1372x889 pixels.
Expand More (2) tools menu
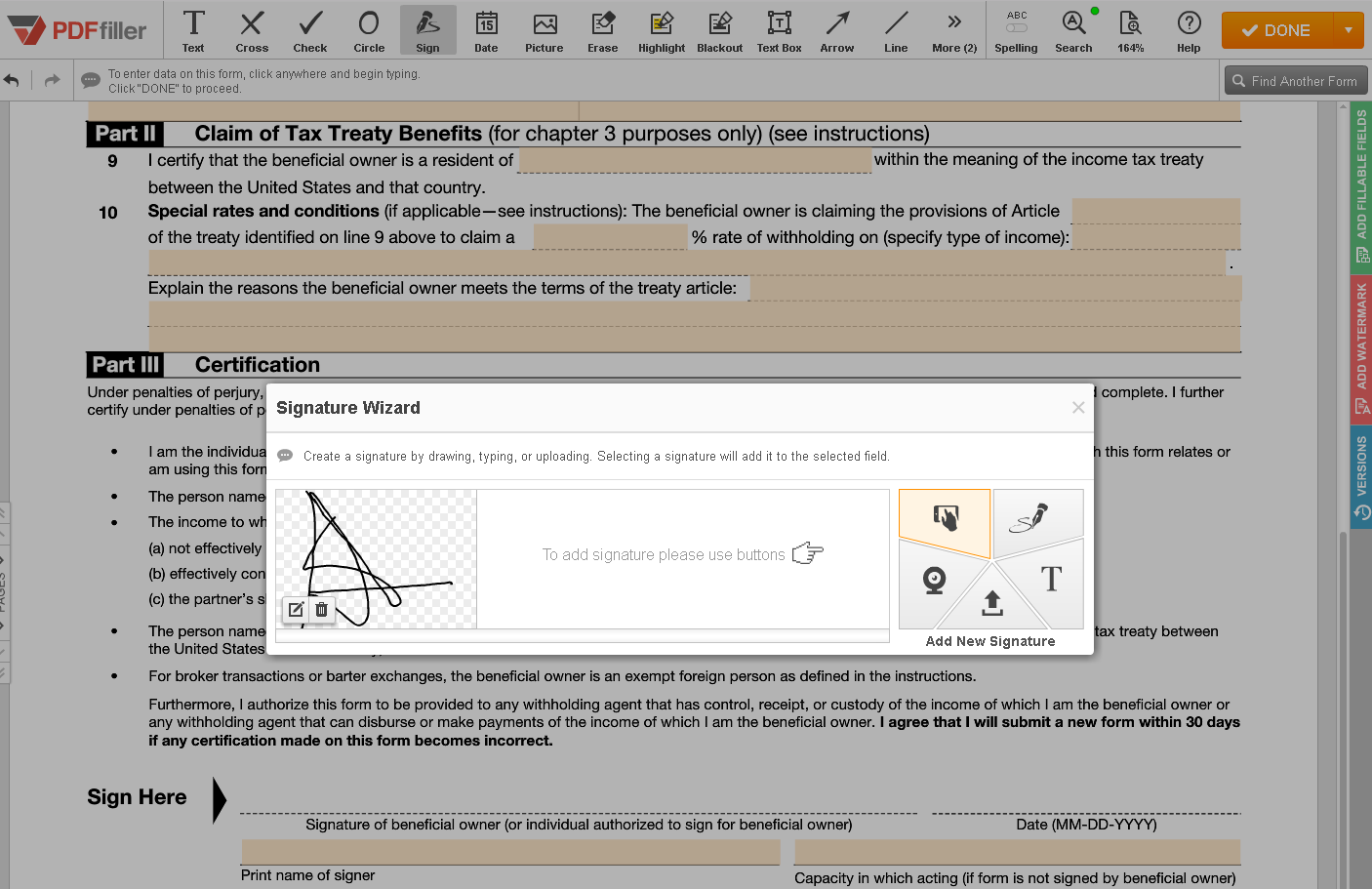click(953, 30)
